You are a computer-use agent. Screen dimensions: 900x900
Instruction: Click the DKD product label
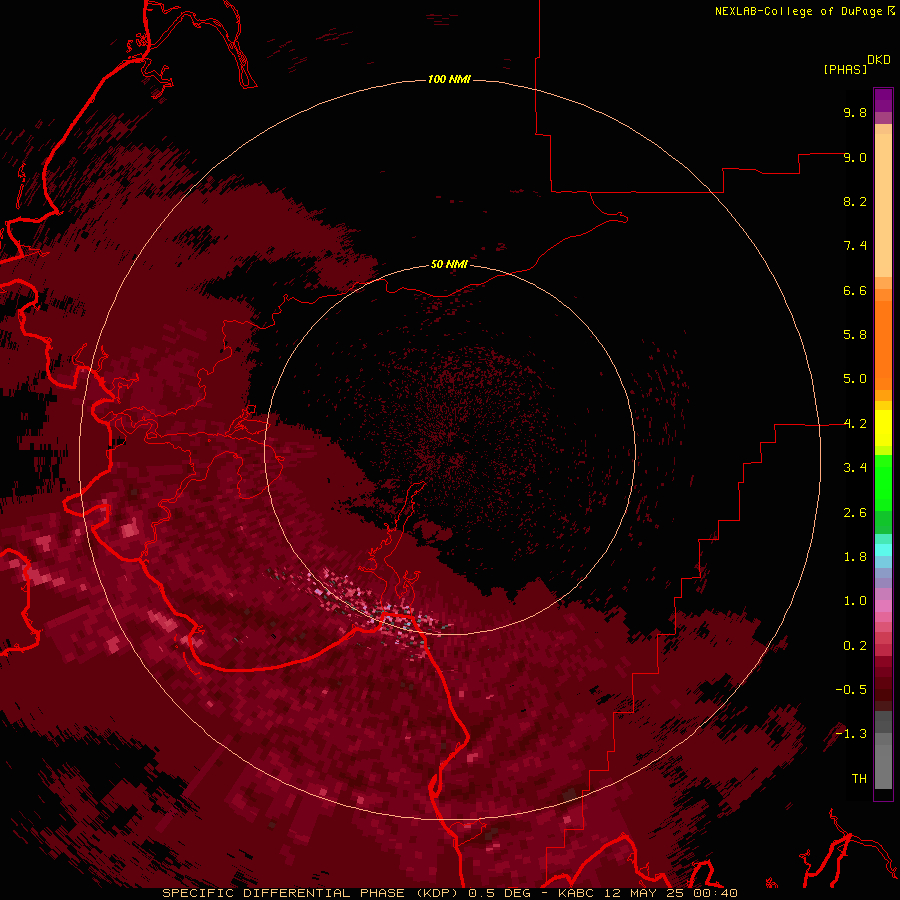879,60
